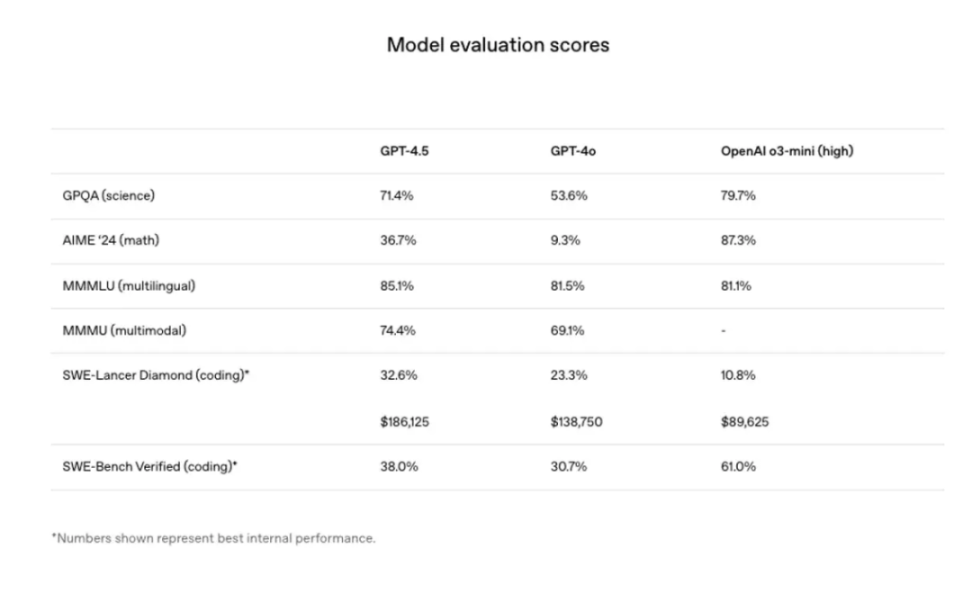Click the 9.3% AIME score

pyautogui.click(x=563, y=241)
